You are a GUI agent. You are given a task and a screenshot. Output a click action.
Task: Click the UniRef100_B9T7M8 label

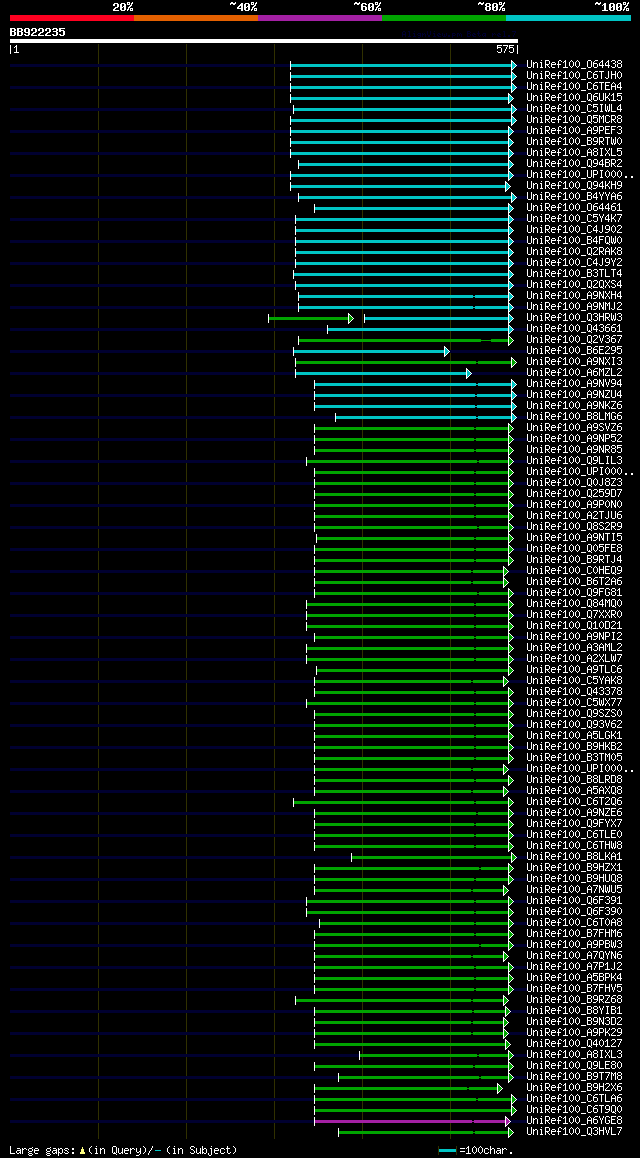point(574,1077)
